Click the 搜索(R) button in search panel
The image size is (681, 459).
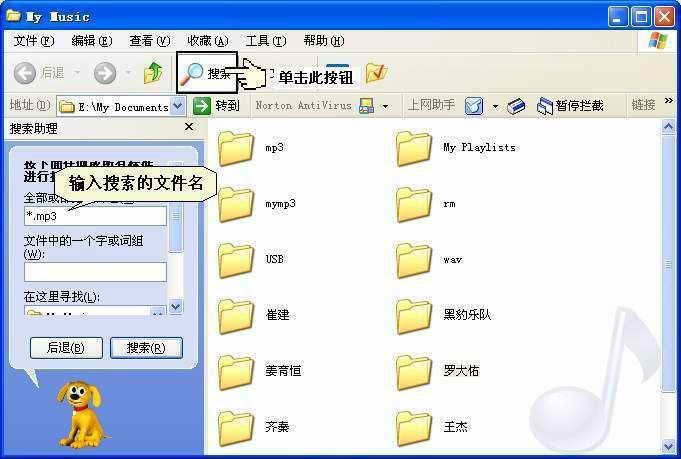point(146,348)
